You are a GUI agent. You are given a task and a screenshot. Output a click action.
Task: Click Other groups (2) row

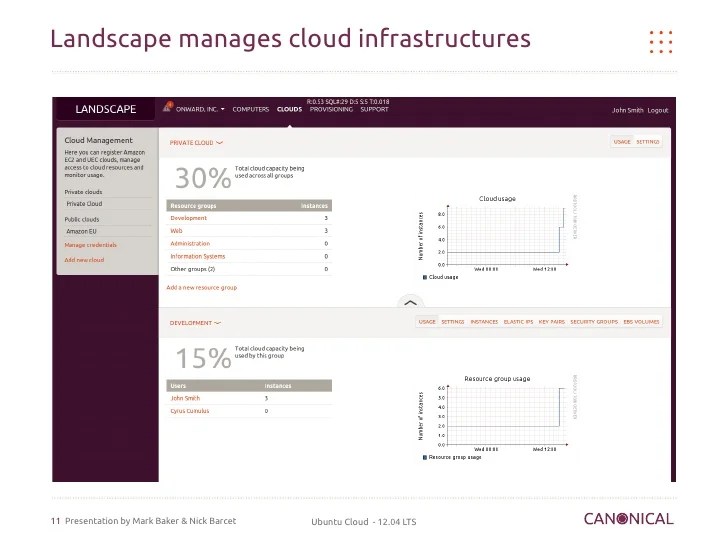pyautogui.click(x=249, y=269)
